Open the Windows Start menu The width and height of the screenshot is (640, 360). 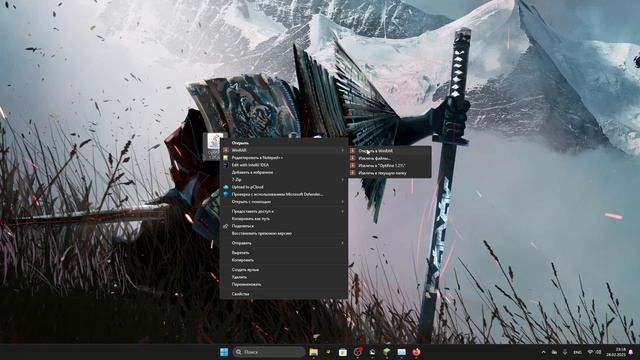coord(224,352)
